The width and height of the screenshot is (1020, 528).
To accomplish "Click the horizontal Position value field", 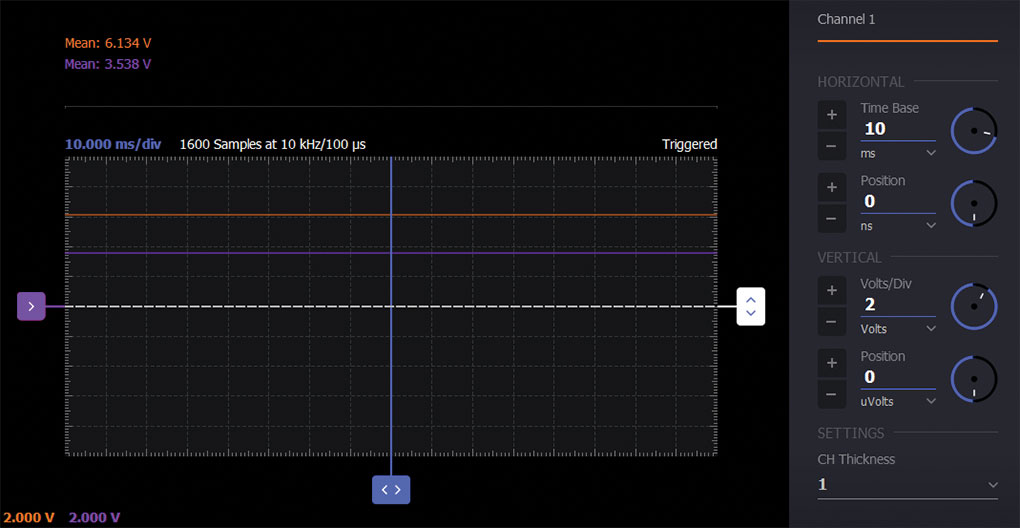I will coord(898,202).
